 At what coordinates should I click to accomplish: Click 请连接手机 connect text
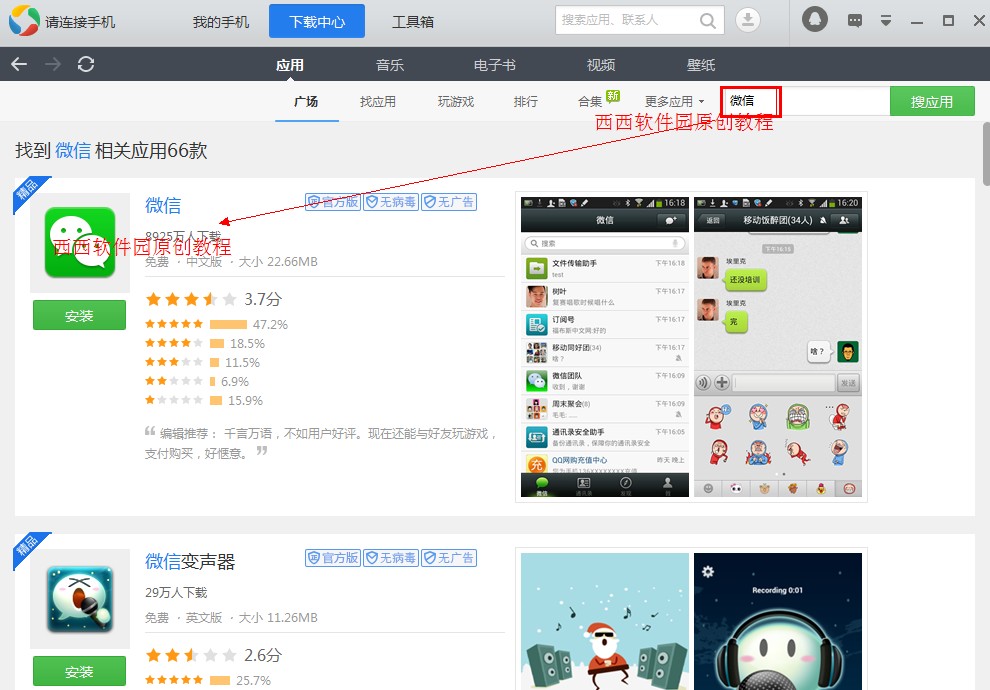[x=80, y=22]
